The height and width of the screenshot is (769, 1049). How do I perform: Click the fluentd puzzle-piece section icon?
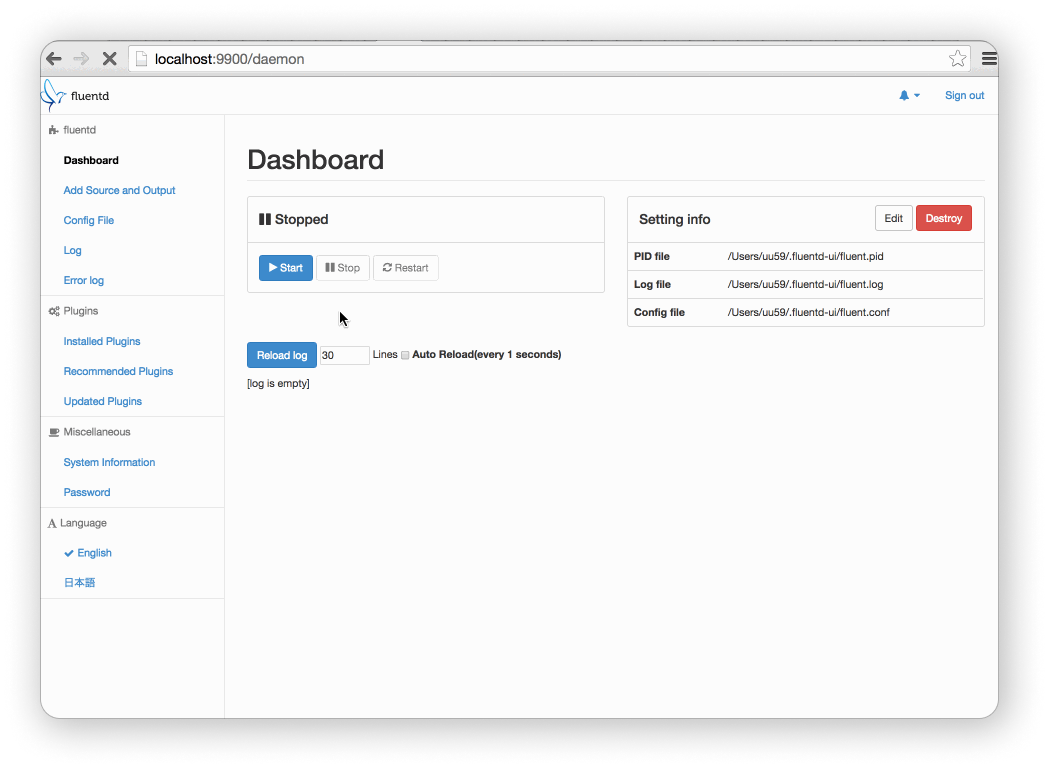pyautogui.click(x=54, y=130)
